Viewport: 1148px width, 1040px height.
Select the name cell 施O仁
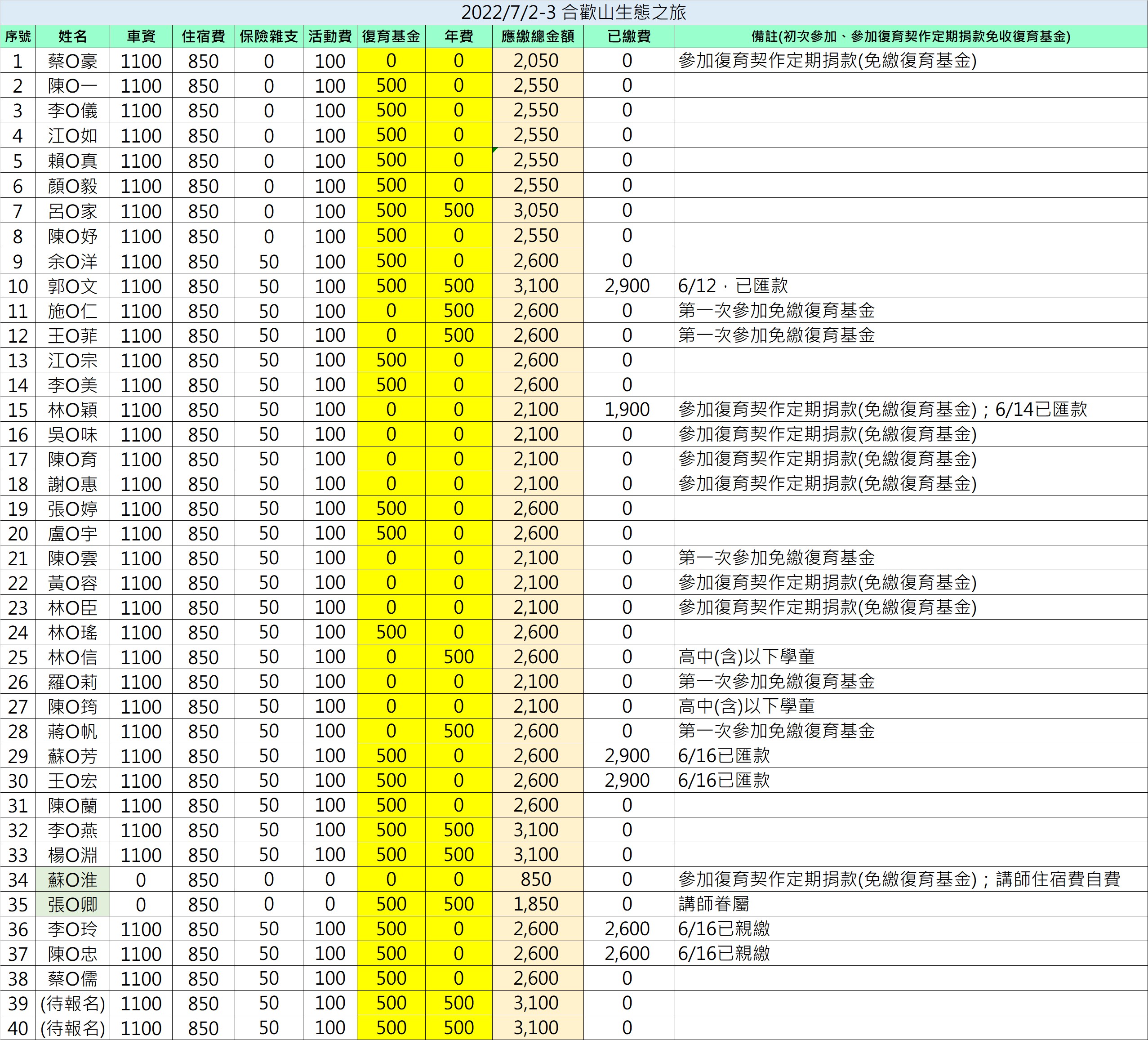[x=73, y=310]
